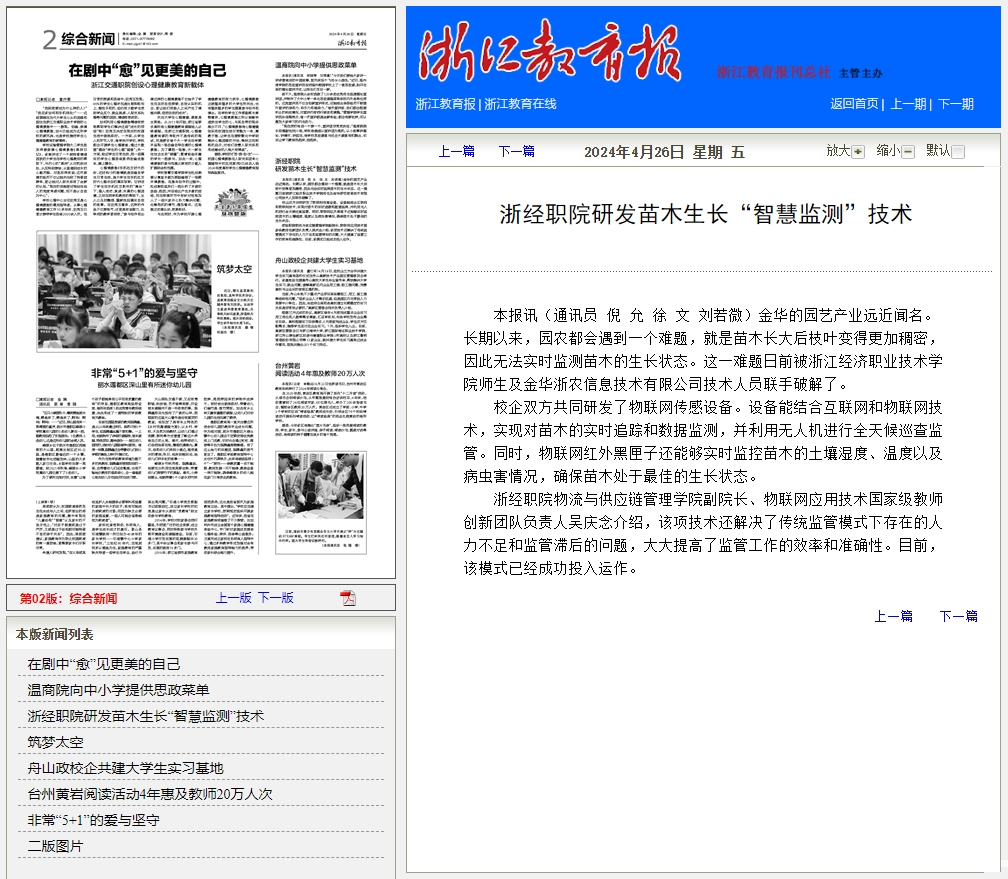Click the 缩小 zoom-out minus icon
This screenshot has width=1008, height=879.
(x=908, y=152)
